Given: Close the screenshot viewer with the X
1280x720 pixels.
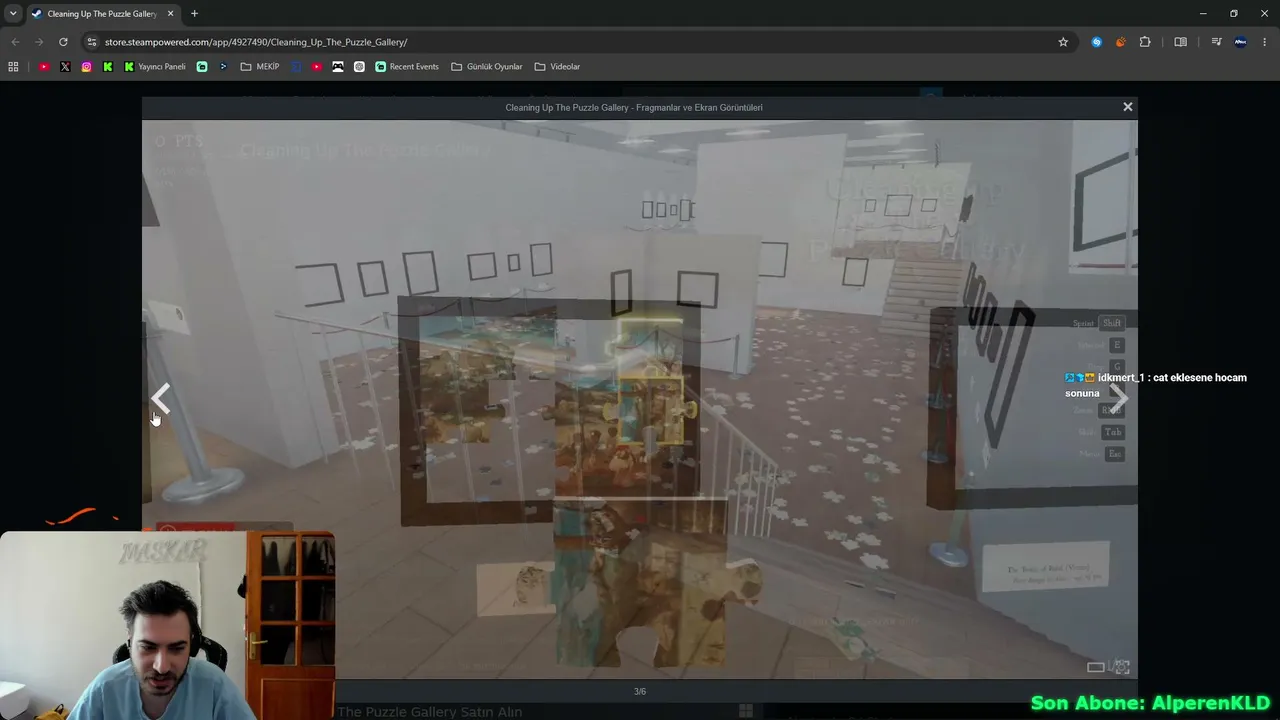Looking at the screenshot, I should (x=1127, y=107).
